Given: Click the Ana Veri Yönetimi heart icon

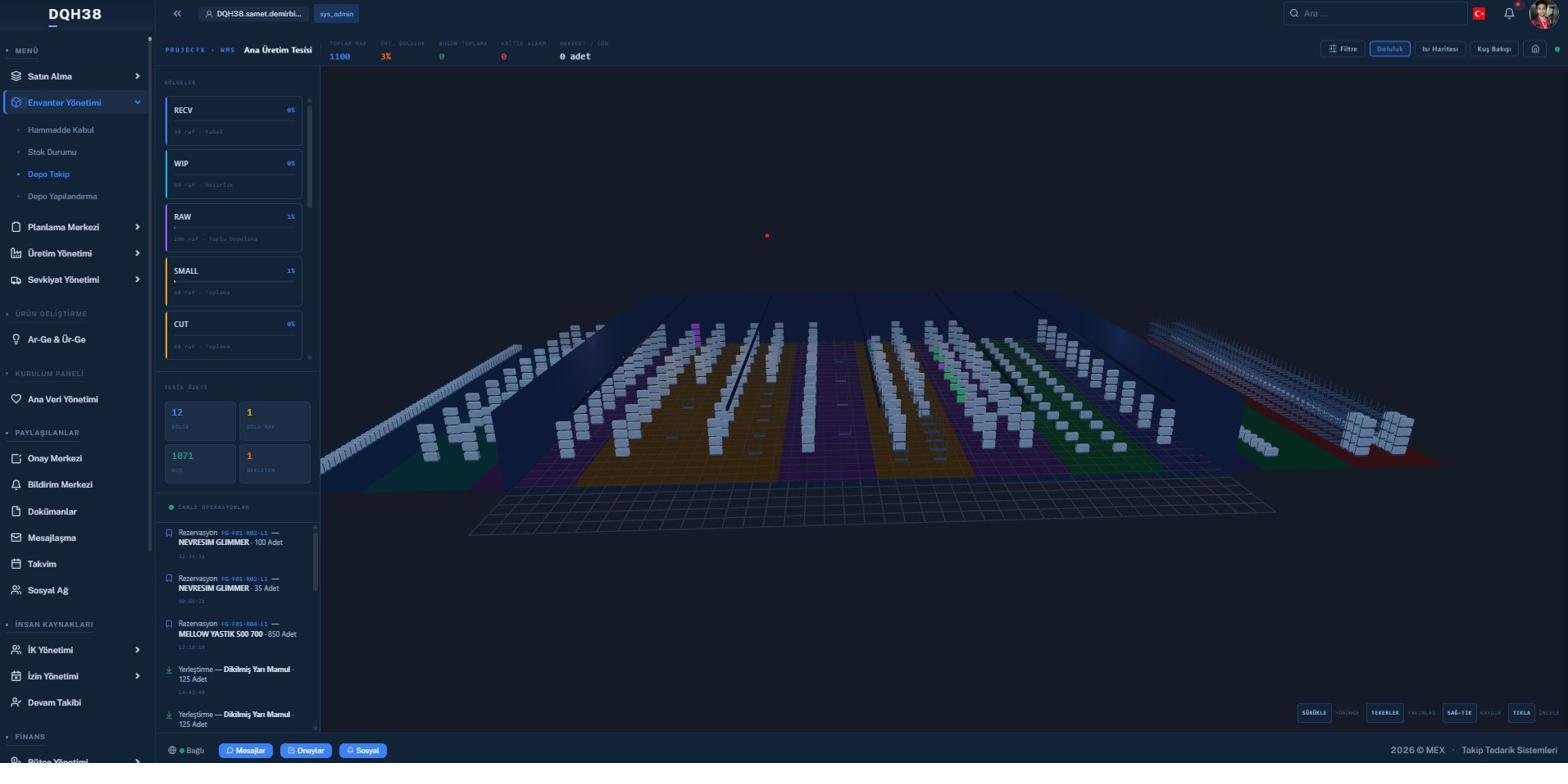Looking at the screenshot, I should pyautogui.click(x=16, y=399).
